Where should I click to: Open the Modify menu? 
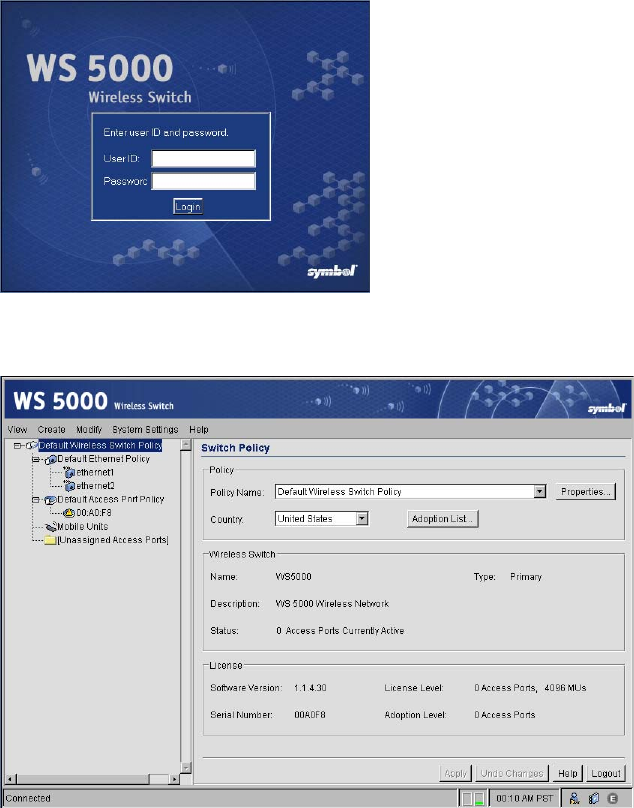pos(89,429)
